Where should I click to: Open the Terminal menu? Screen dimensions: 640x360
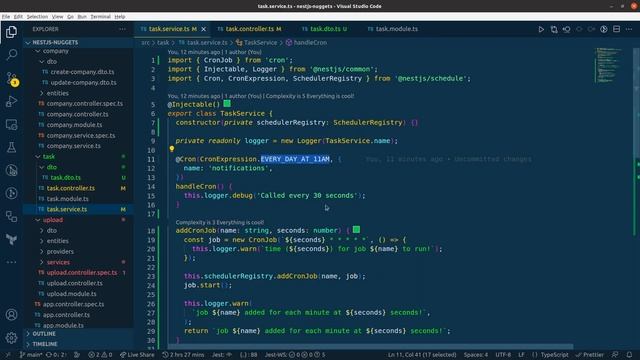[x=100, y=17]
